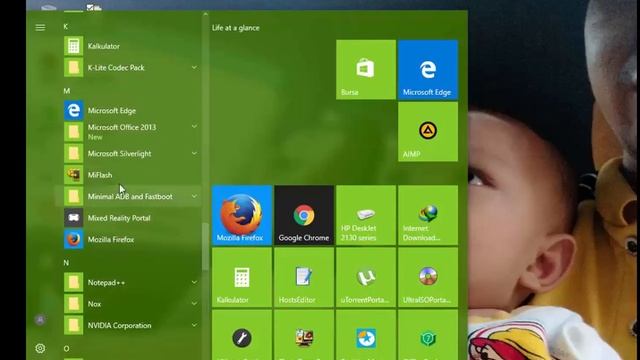Click the letter O section header
Image resolution: width=640 pixels, height=360 pixels.
tap(66, 349)
